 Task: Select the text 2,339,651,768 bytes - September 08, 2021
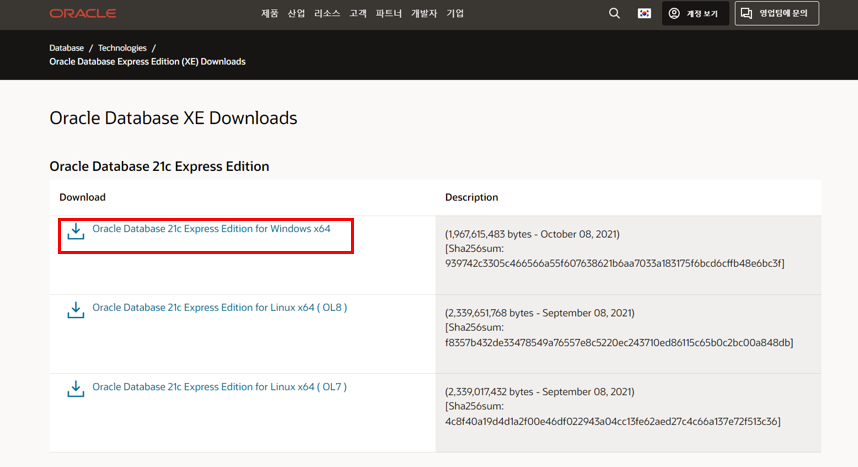pyautogui.click(x=540, y=313)
